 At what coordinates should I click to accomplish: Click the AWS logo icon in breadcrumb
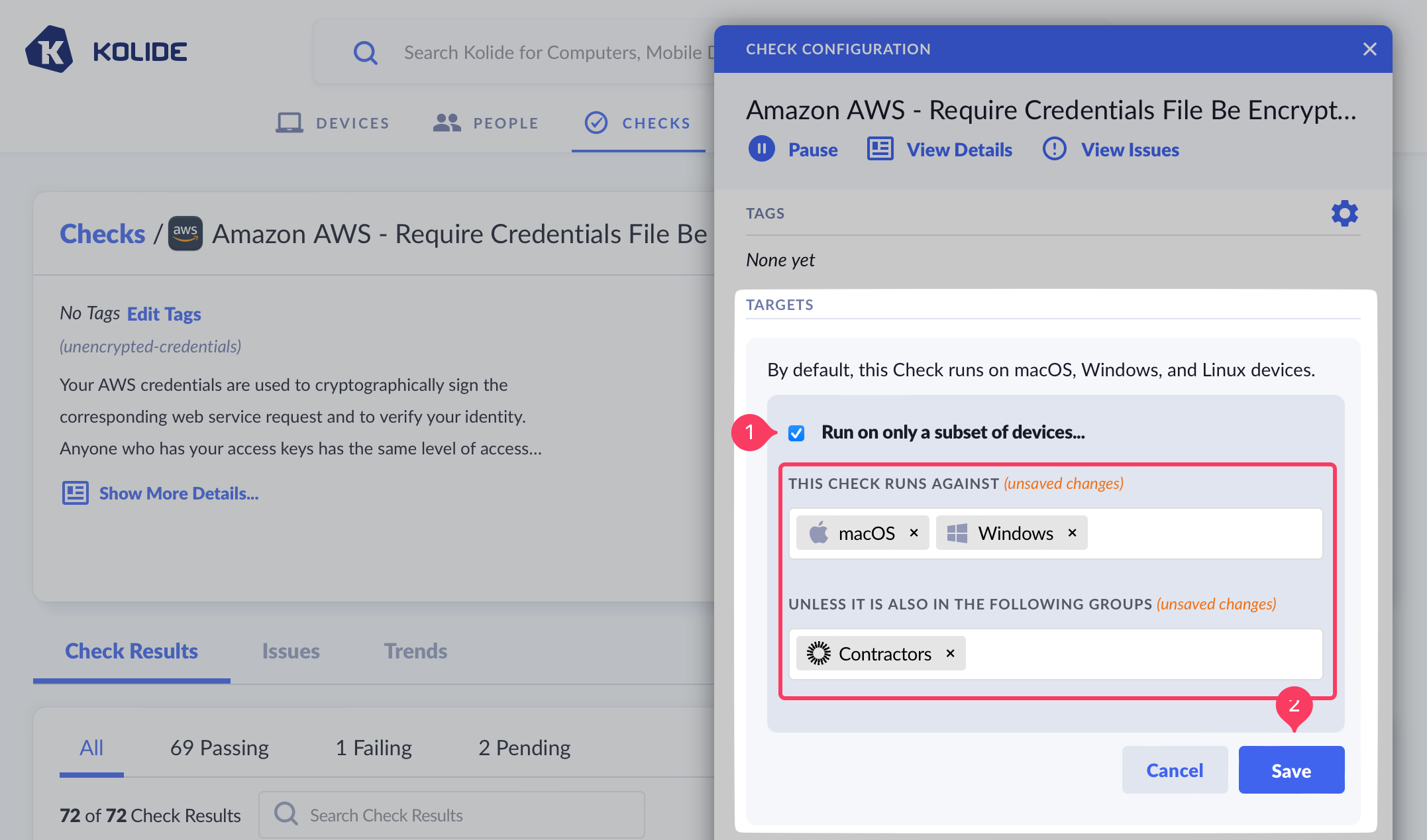185,234
